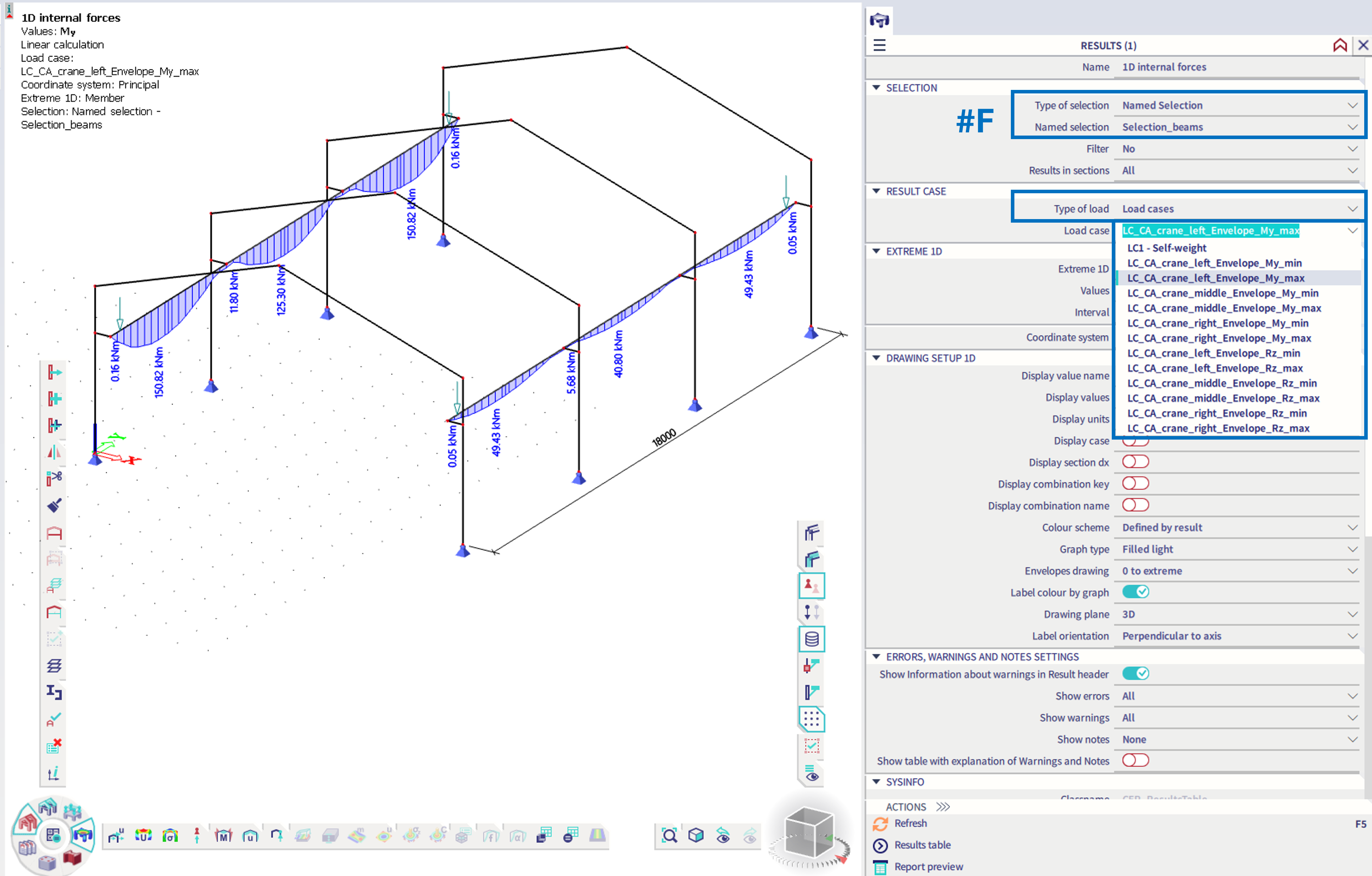Enable Display section dx toggle
The width and height of the screenshot is (1372, 876).
(x=1135, y=462)
